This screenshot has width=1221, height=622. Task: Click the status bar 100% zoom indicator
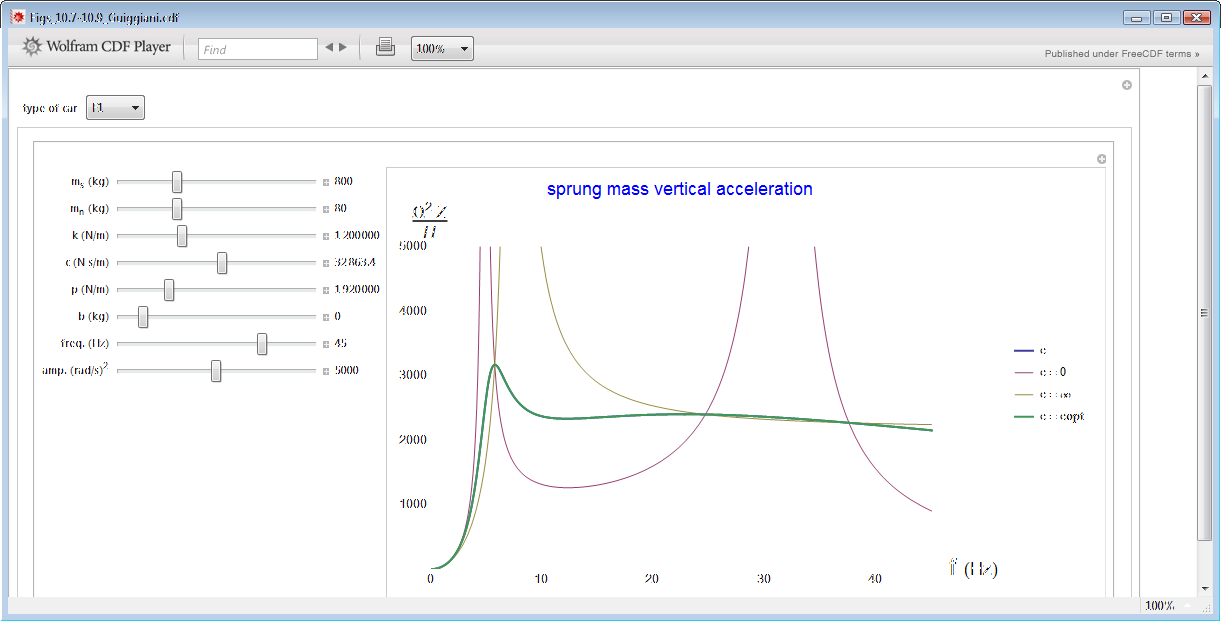1159,606
